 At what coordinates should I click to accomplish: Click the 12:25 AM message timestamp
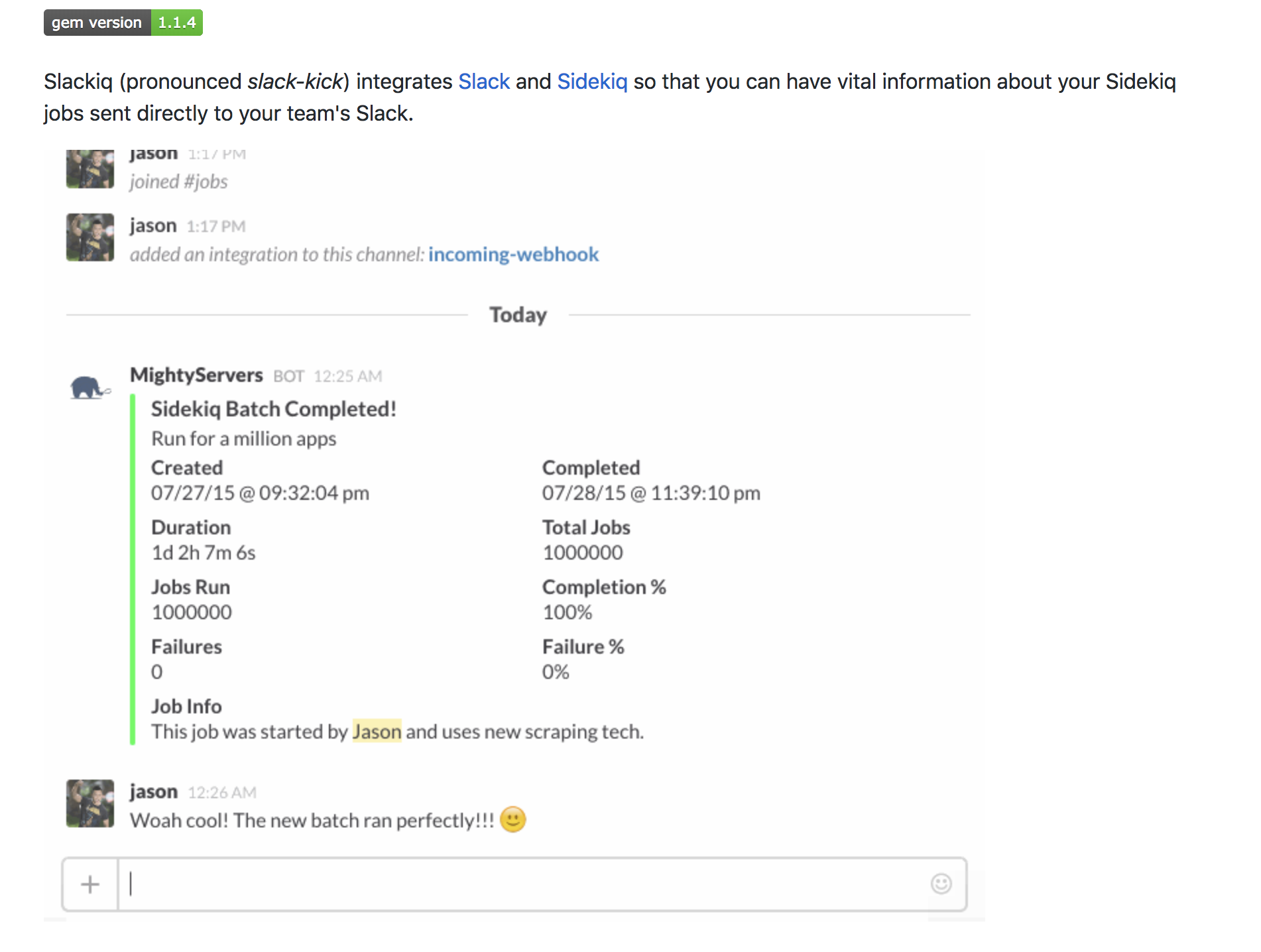tap(347, 377)
